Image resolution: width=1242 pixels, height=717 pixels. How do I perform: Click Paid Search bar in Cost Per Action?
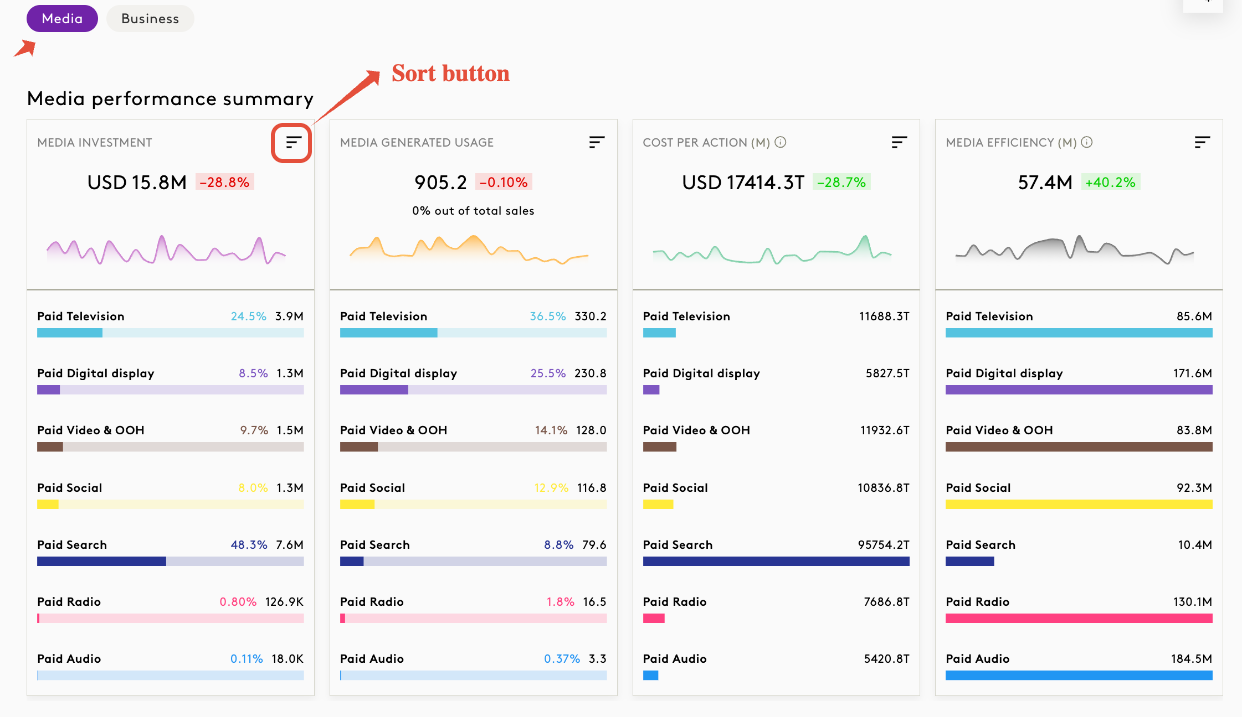(776, 562)
